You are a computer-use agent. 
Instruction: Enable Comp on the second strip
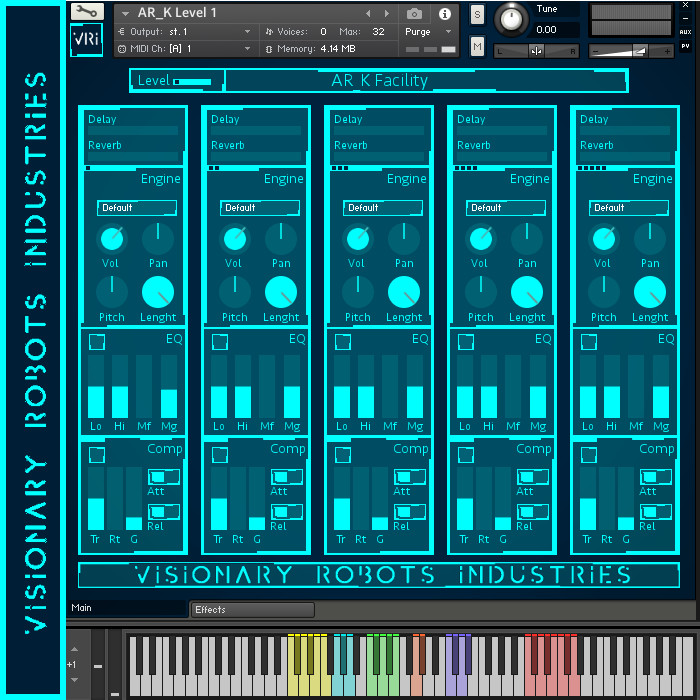220,454
